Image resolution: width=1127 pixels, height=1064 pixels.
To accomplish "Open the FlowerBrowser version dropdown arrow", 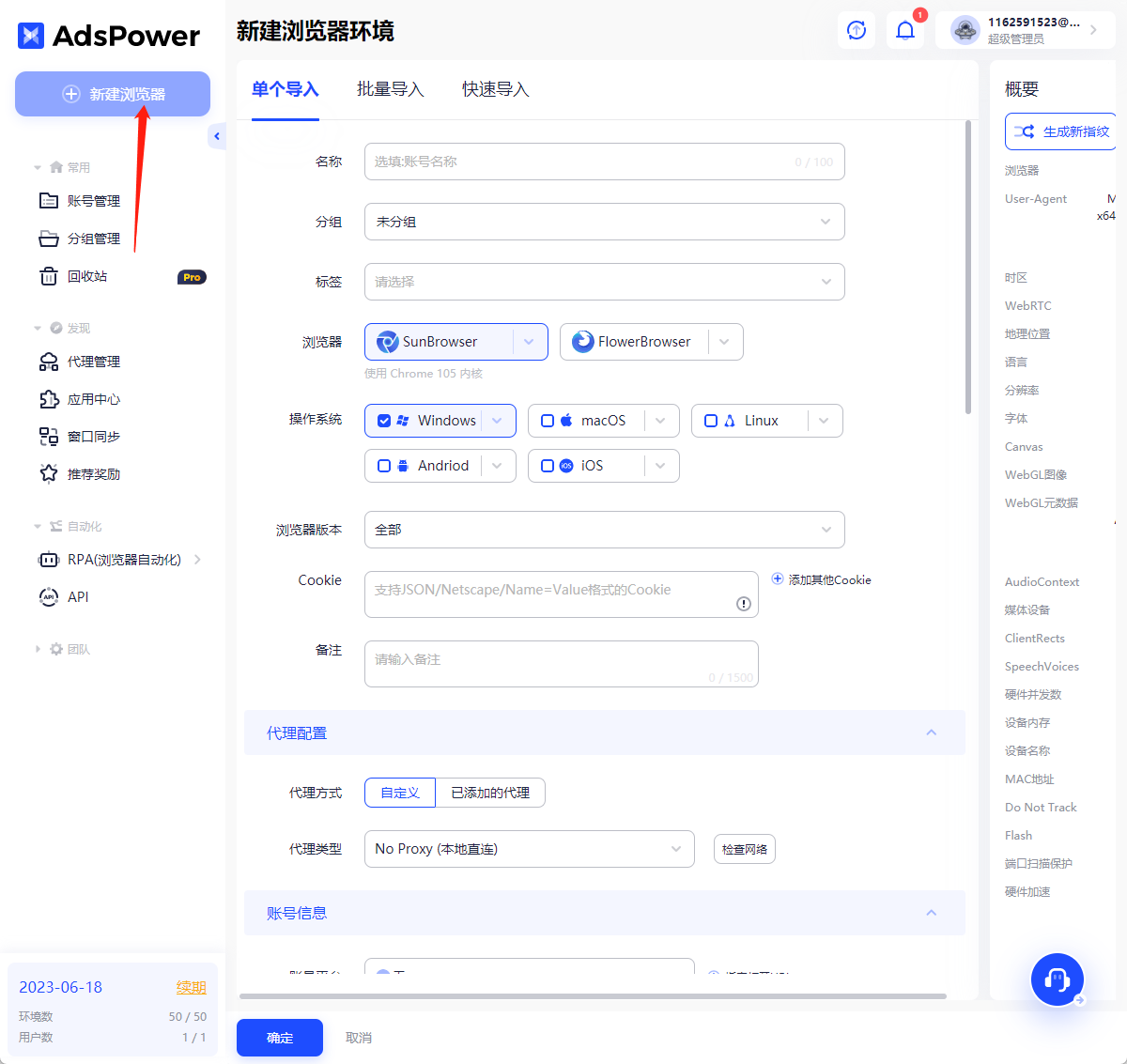I will tap(725, 342).
